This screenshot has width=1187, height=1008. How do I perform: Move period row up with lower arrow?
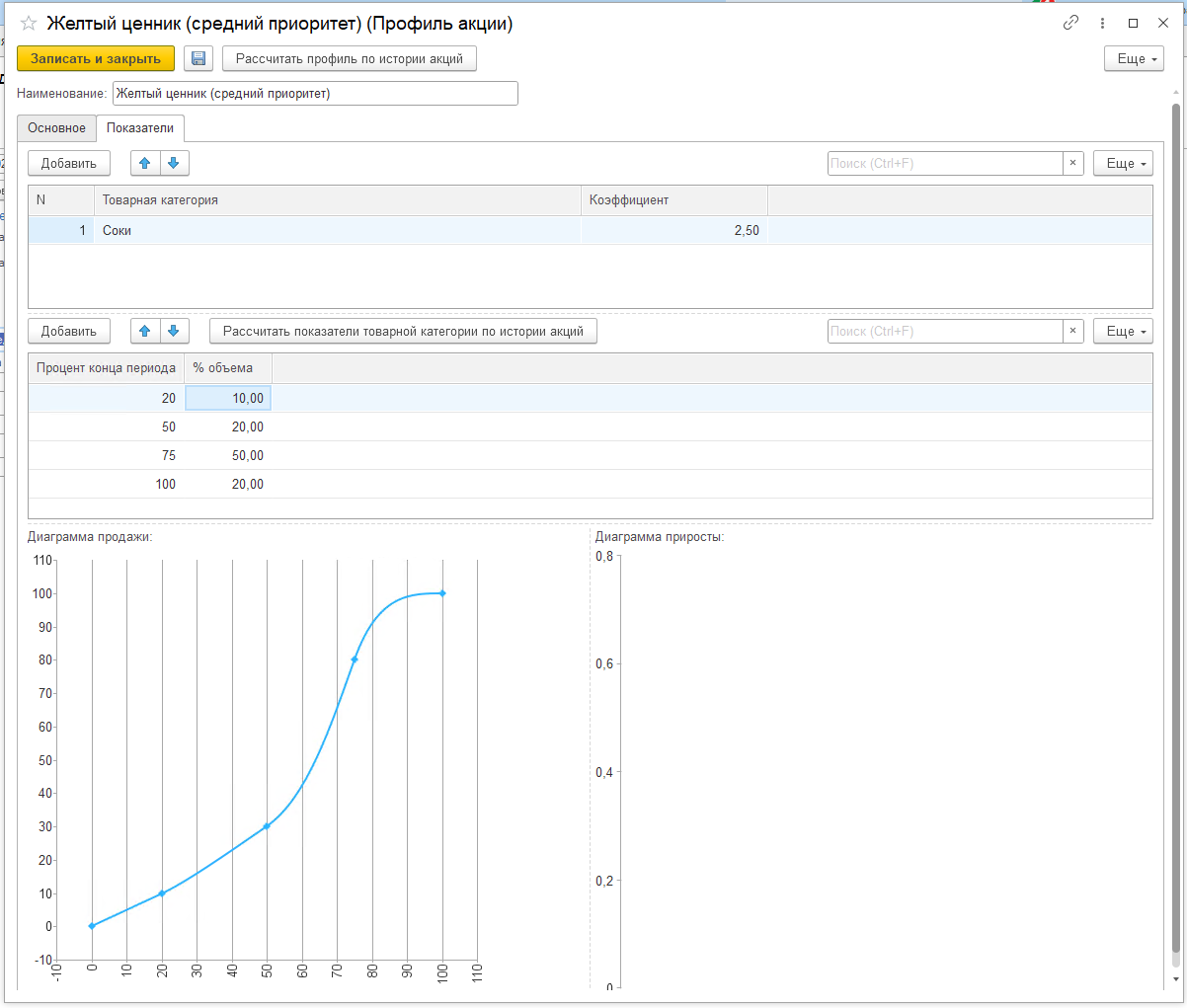pos(145,332)
